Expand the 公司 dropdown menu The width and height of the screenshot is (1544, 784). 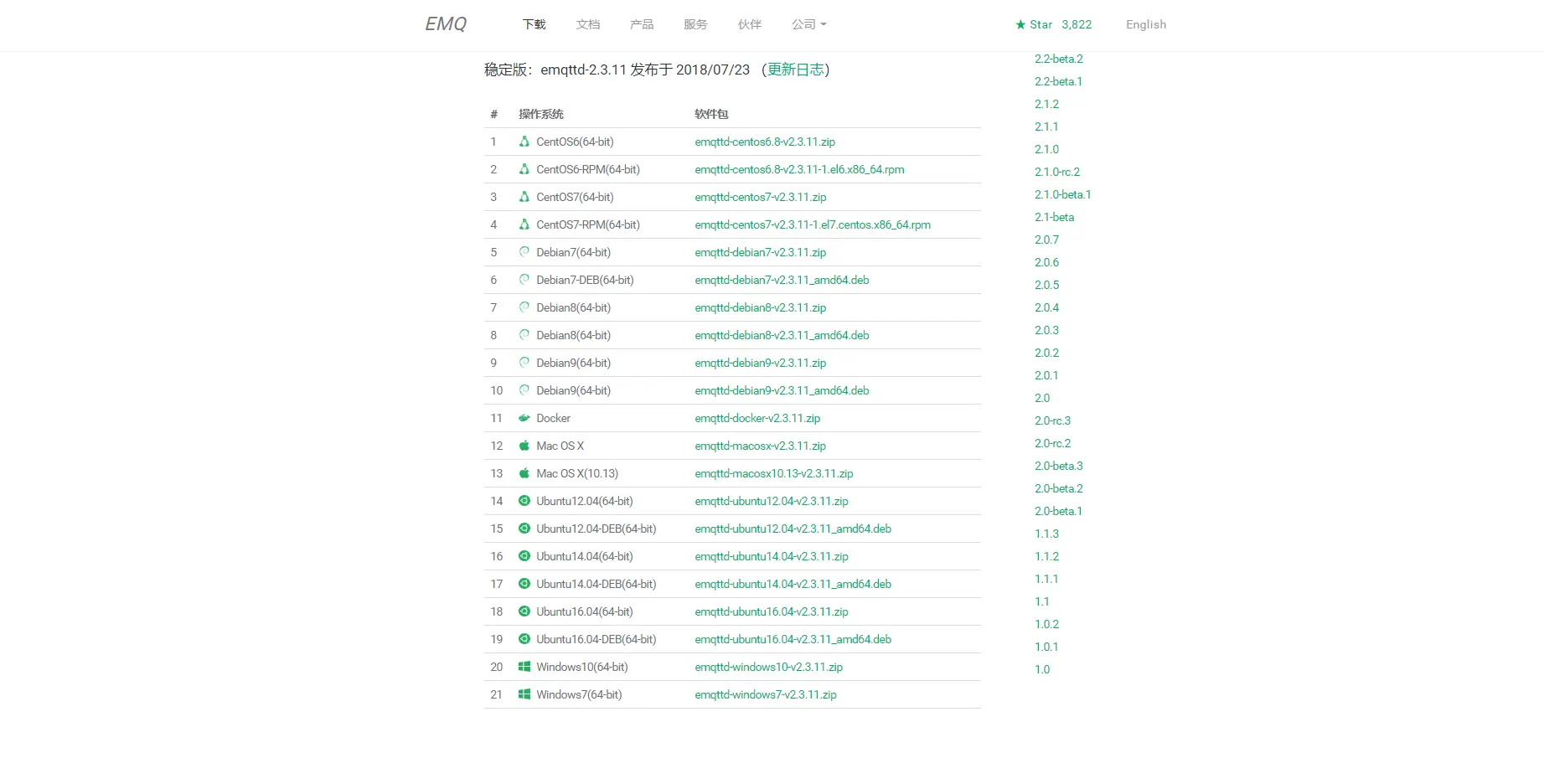pos(808,24)
